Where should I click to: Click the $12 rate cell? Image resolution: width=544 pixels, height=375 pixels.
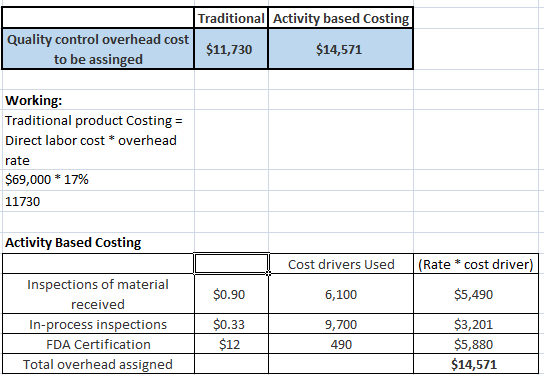(231, 344)
